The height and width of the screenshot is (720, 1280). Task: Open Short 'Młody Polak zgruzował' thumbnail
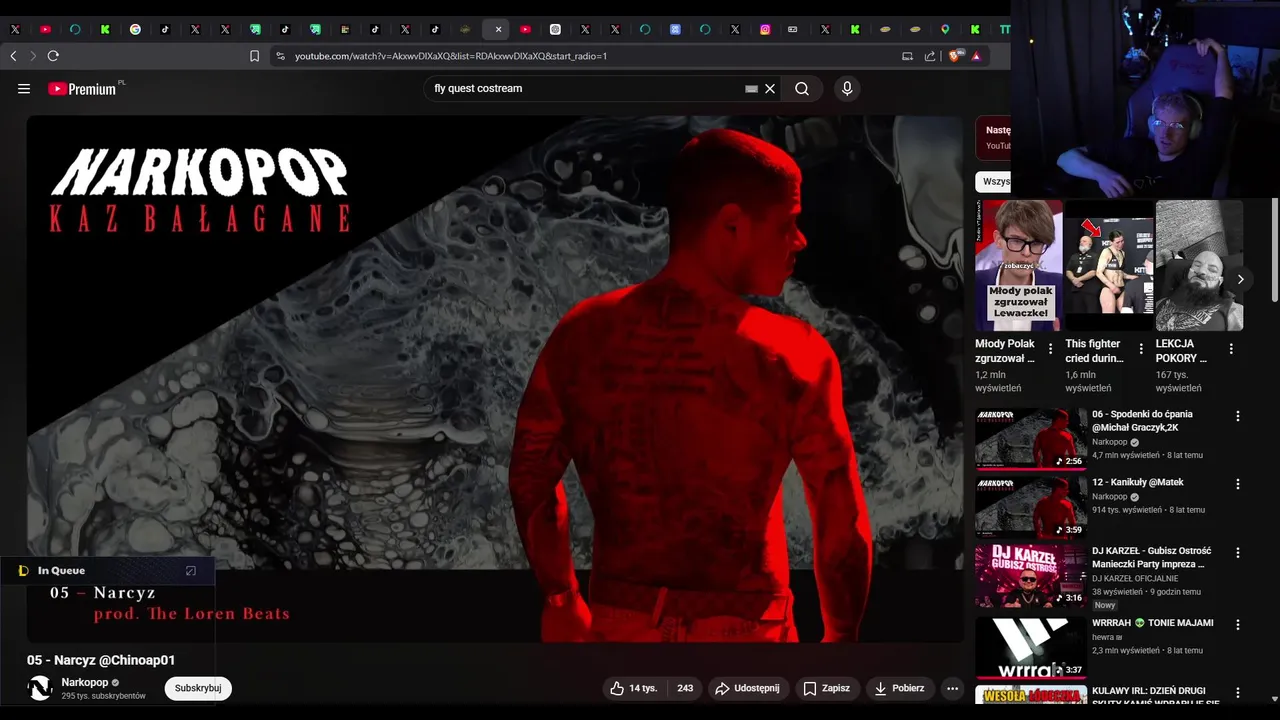(1019, 265)
